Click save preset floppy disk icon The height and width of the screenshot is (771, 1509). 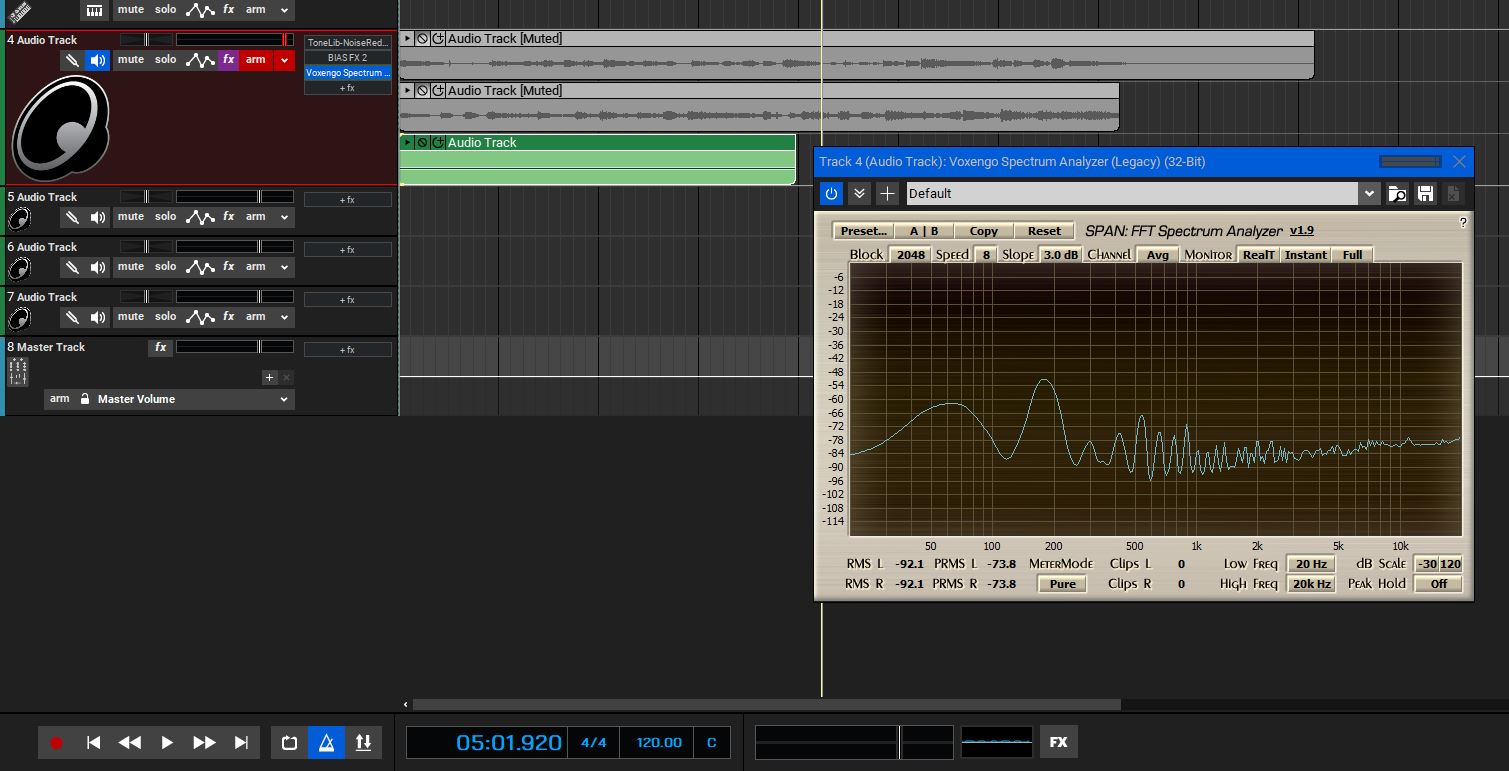(x=1426, y=193)
